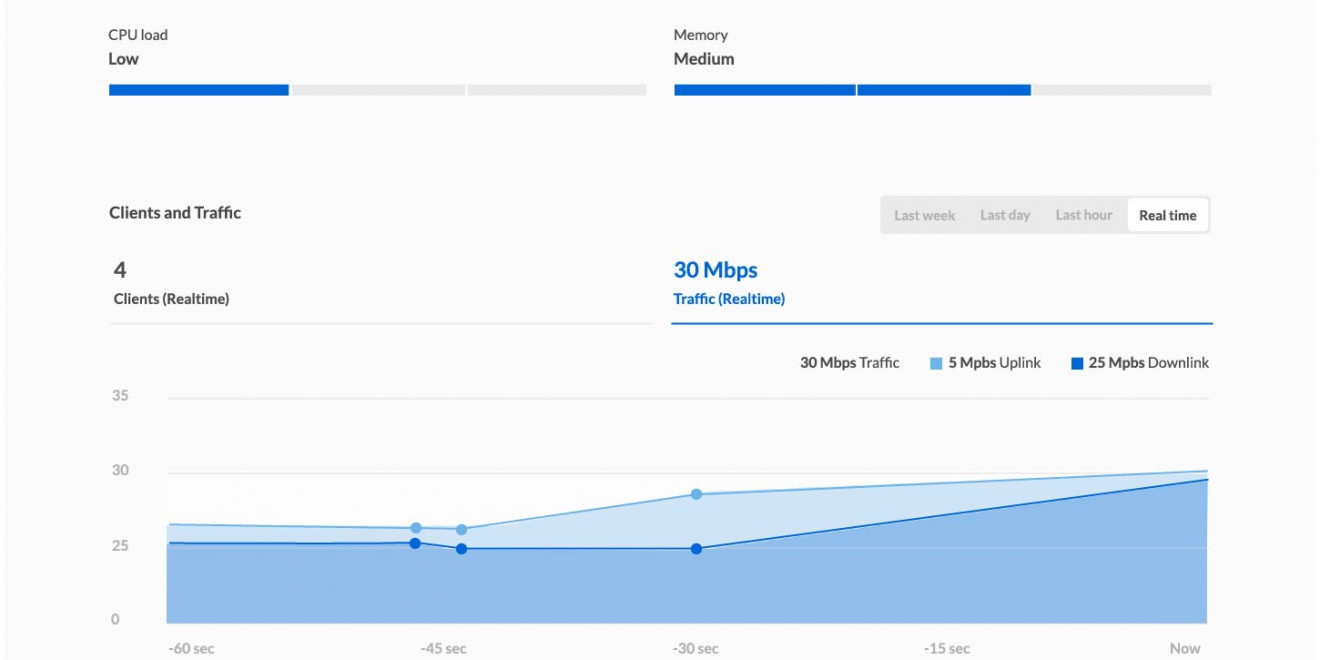Screen dimensions: 1320x660
Task: Click the Downlink data point at -30 sec
Action: (696, 549)
